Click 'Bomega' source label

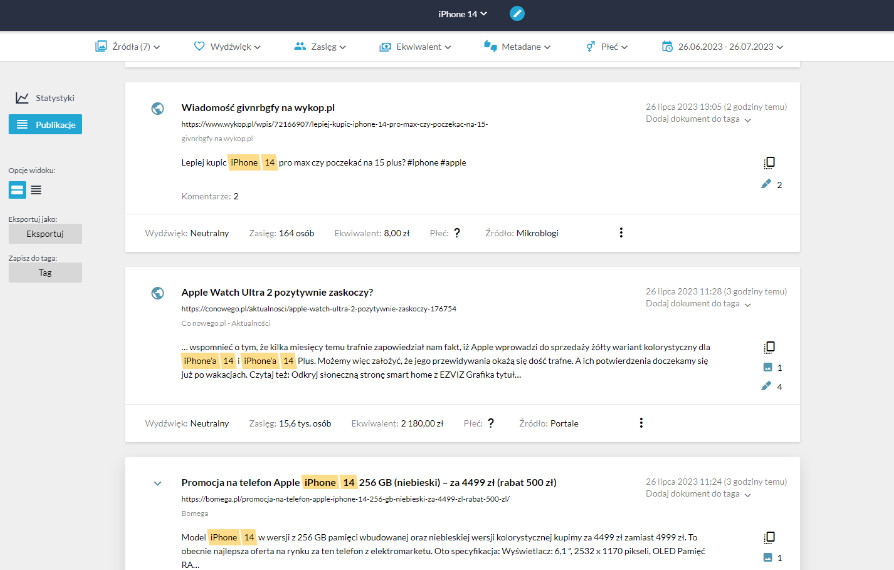tap(194, 514)
